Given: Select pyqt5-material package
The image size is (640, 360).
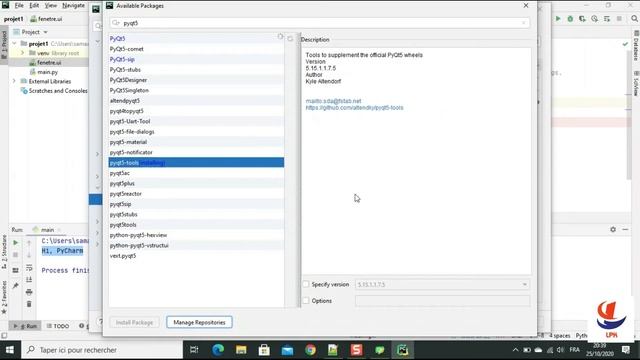Looking at the screenshot, I should (196, 142).
